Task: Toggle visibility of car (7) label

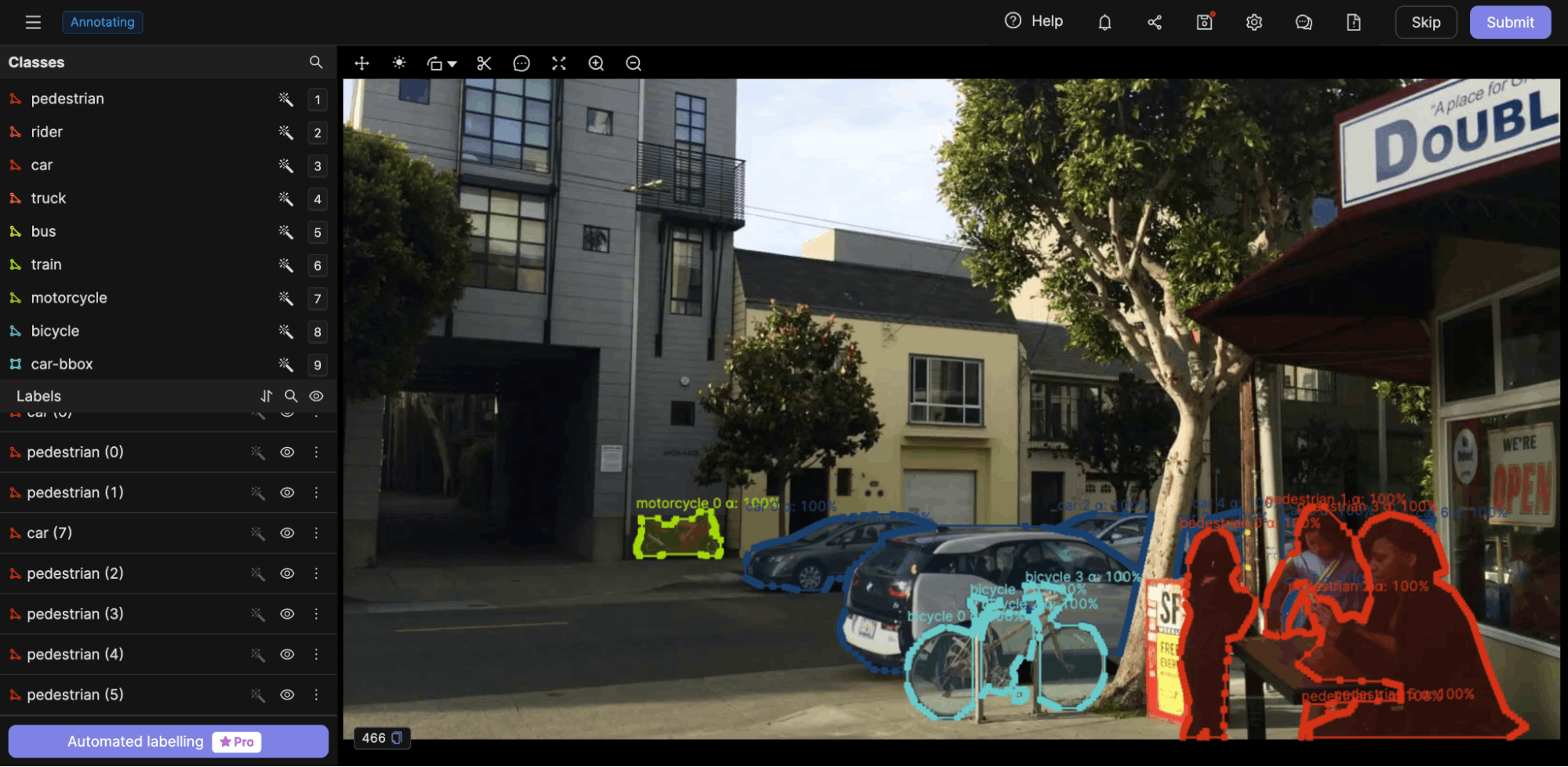Action: 288,533
